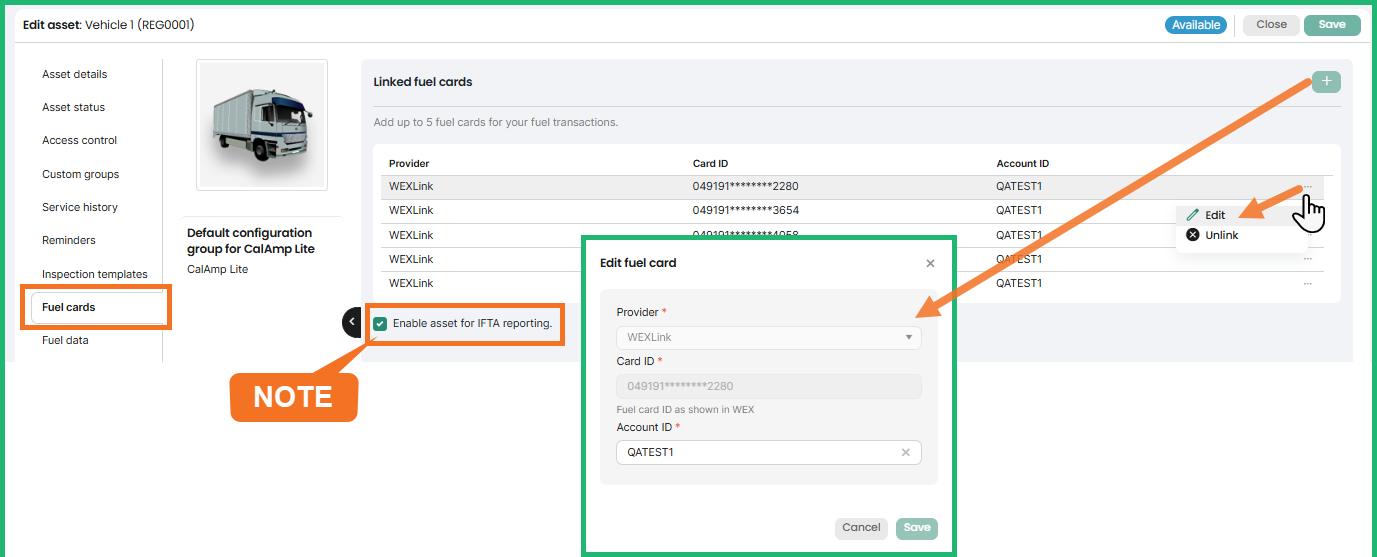The image size is (1377, 557).
Task: Clear the Account ID field with X icon
Action: [905, 453]
